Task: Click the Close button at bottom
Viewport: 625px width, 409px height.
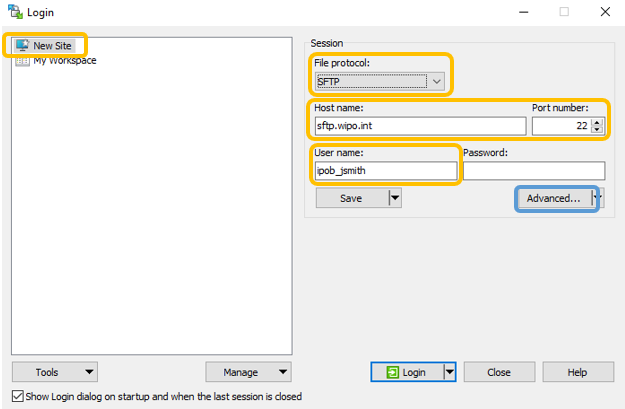Action: [499, 372]
